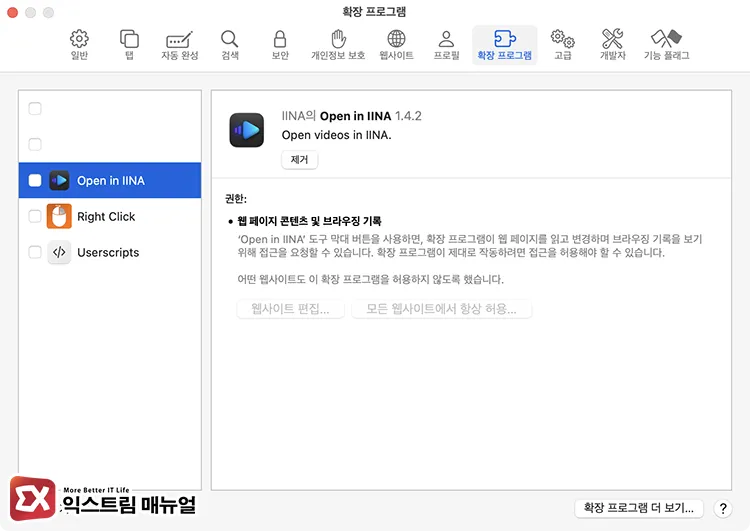Viewport: 750px width, 531px height.
Task: Open the 보안 (Security) lock pane
Action: click(x=280, y=45)
